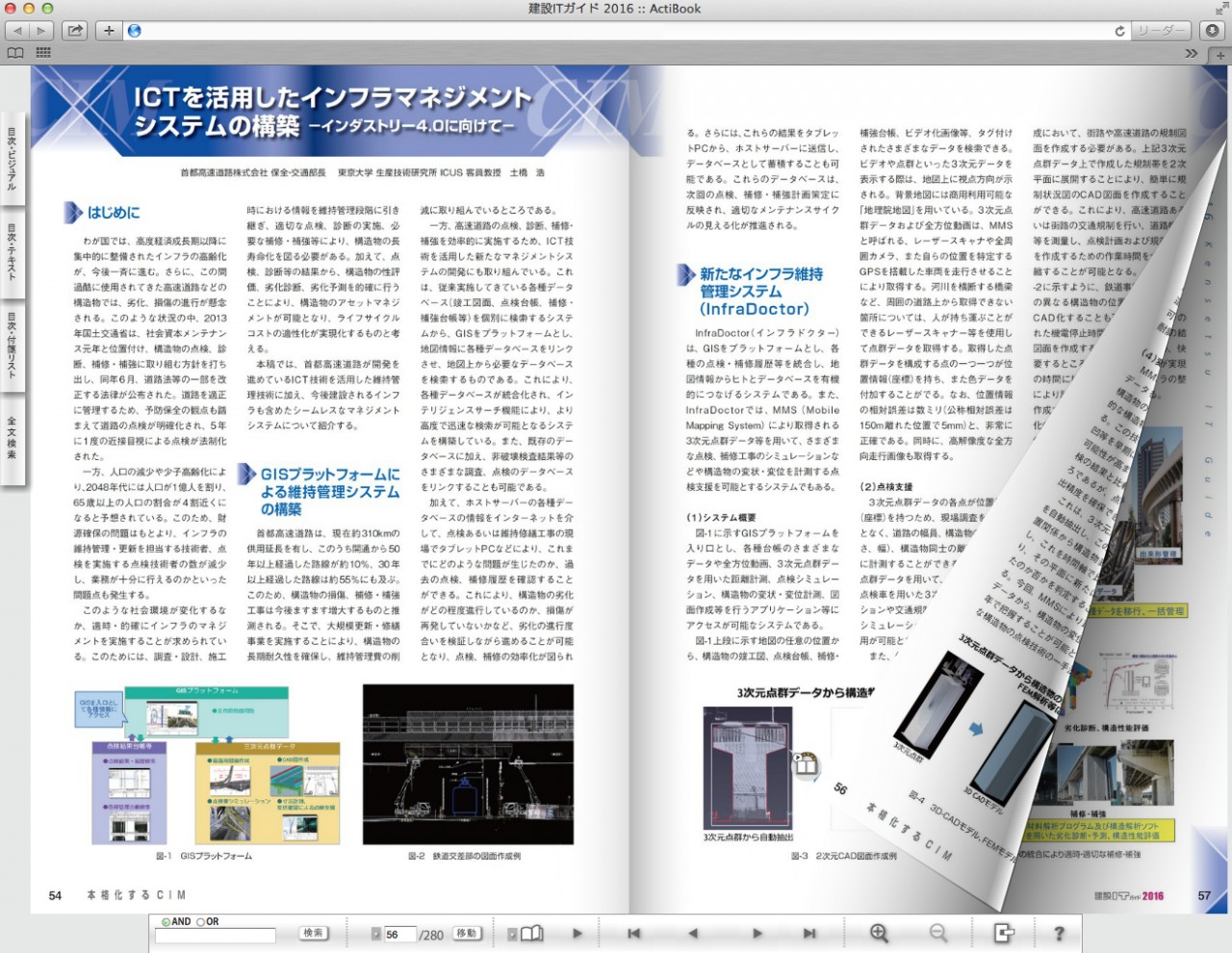Select the AND search radio button
Screen dimensions: 1232x953
point(166,921)
